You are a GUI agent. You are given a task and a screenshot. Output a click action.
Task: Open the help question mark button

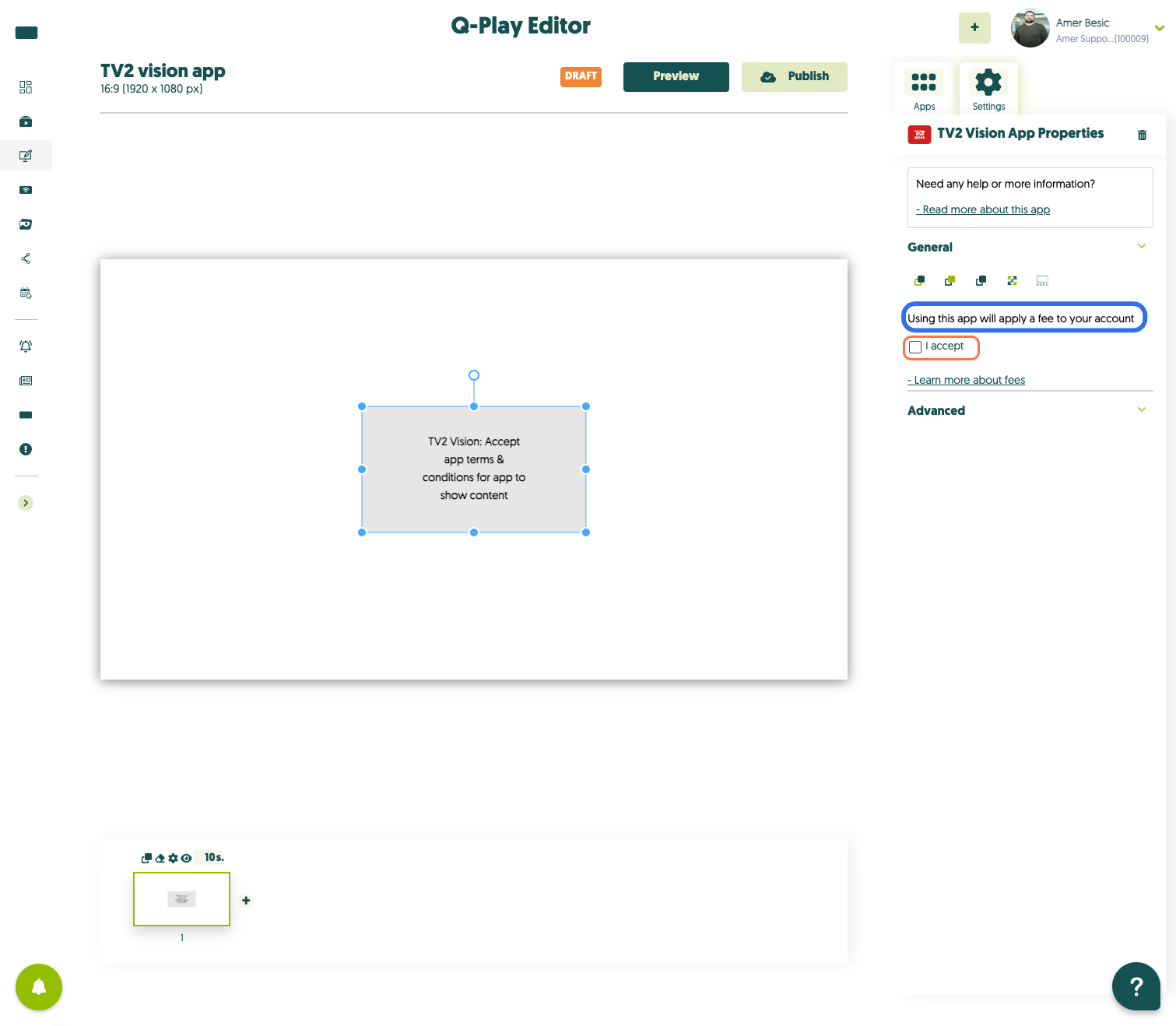coord(1136,986)
